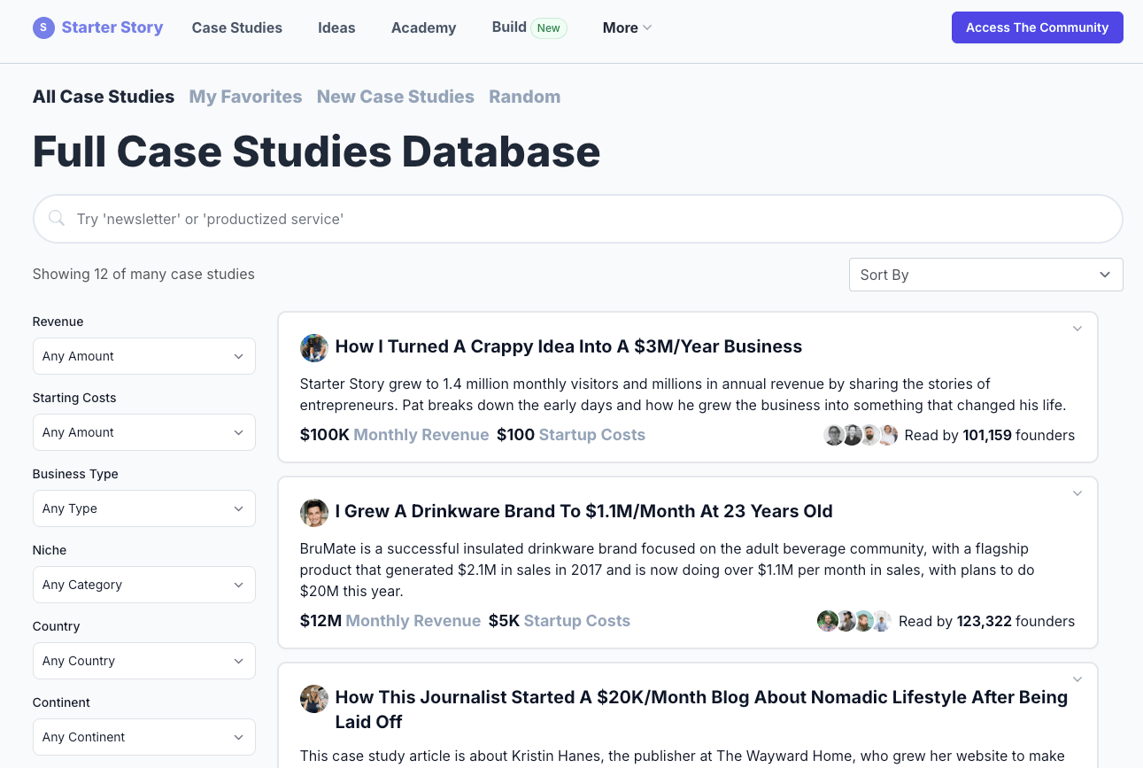Screen dimensions: 1143x768
Task: Expand the Drinkware Brand card chevron
Action: (1077, 493)
